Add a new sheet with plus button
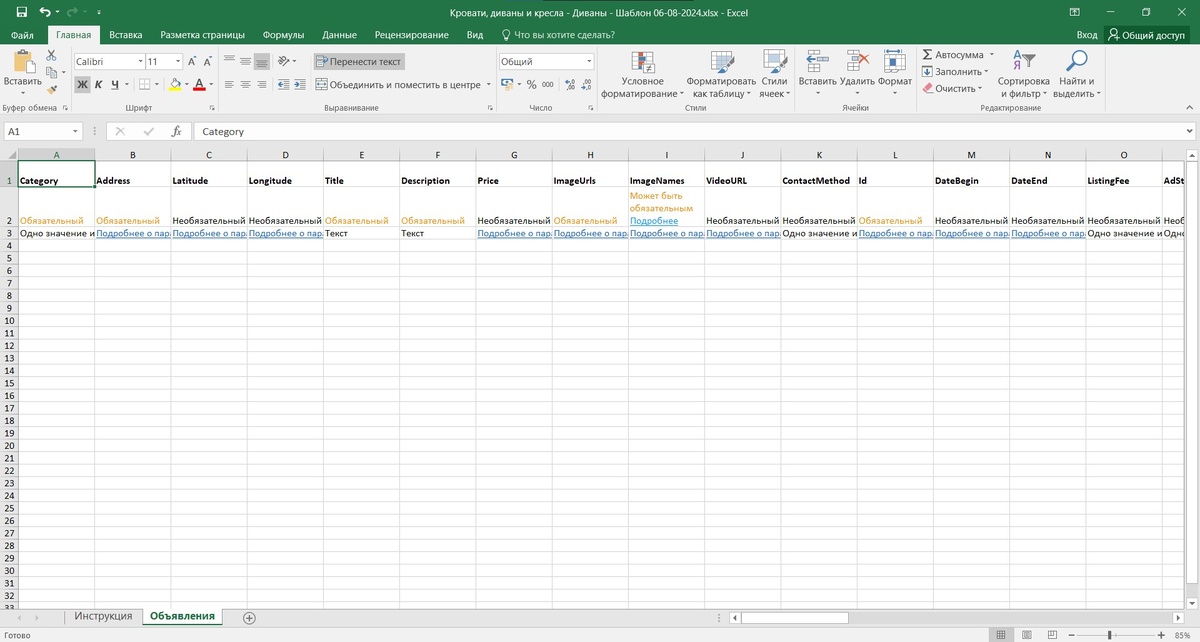This screenshot has height=642, width=1200. (249, 617)
